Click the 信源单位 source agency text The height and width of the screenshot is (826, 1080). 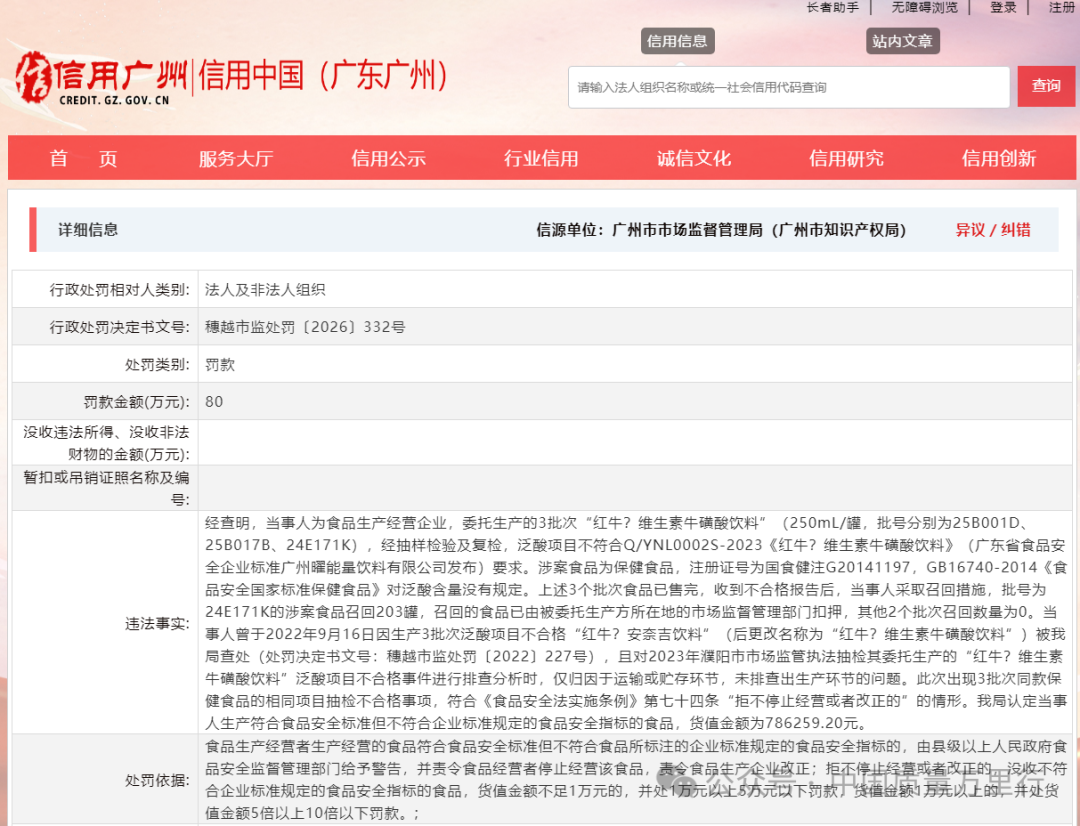click(x=721, y=230)
